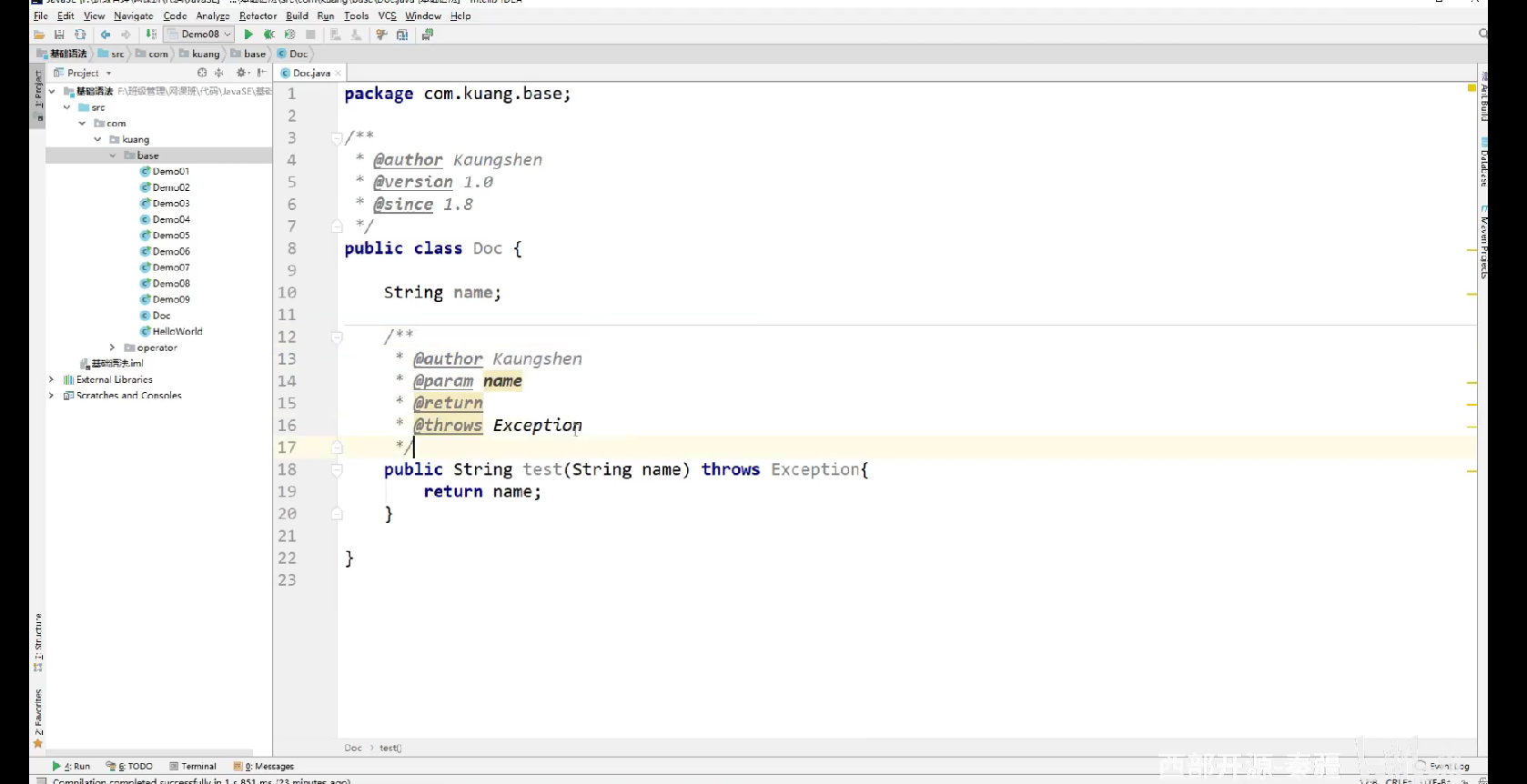This screenshot has height=784, width=1527.
Task: Collapse the base package node
Action: [x=113, y=156]
